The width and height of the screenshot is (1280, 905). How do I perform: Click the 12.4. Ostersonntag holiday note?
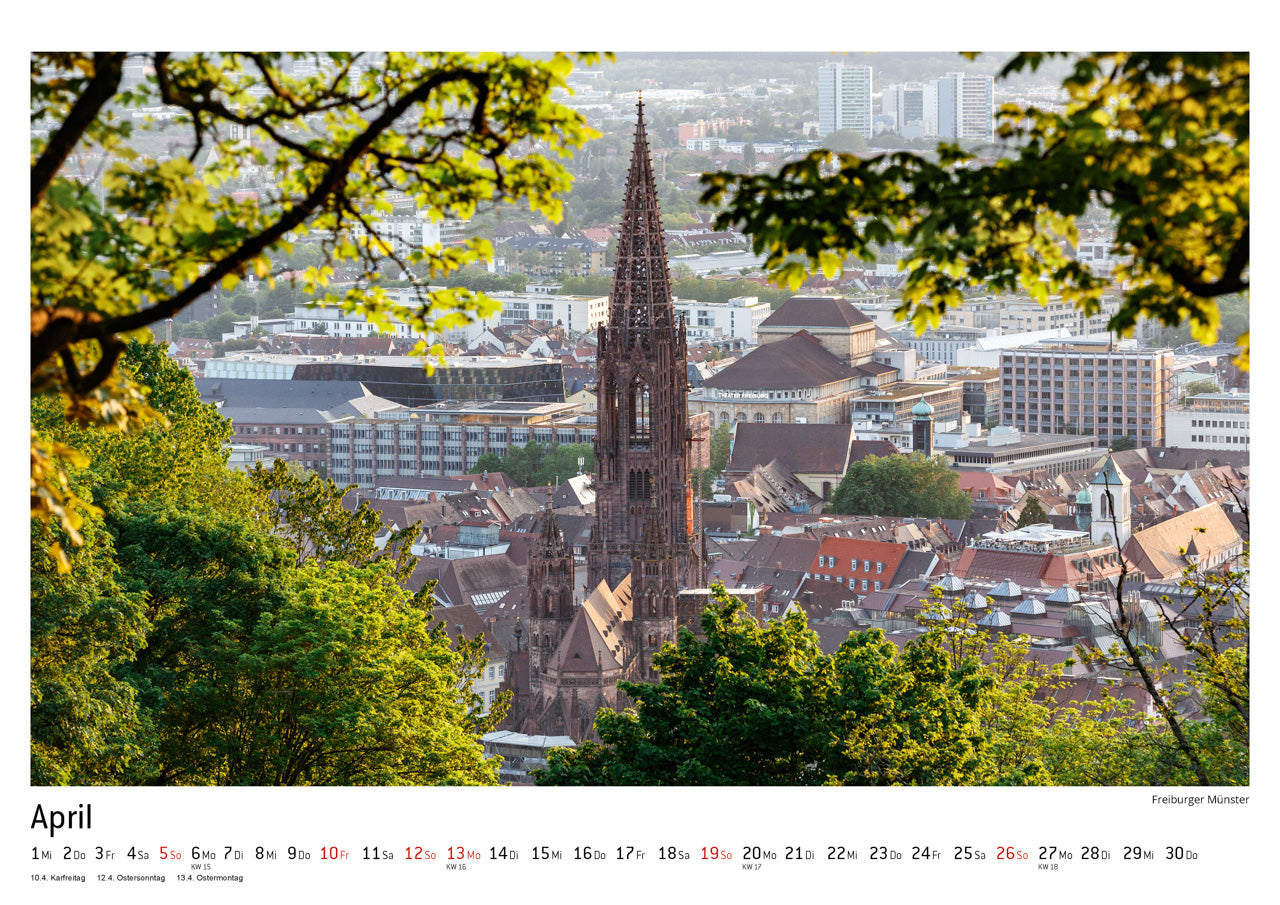pos(131,878)
